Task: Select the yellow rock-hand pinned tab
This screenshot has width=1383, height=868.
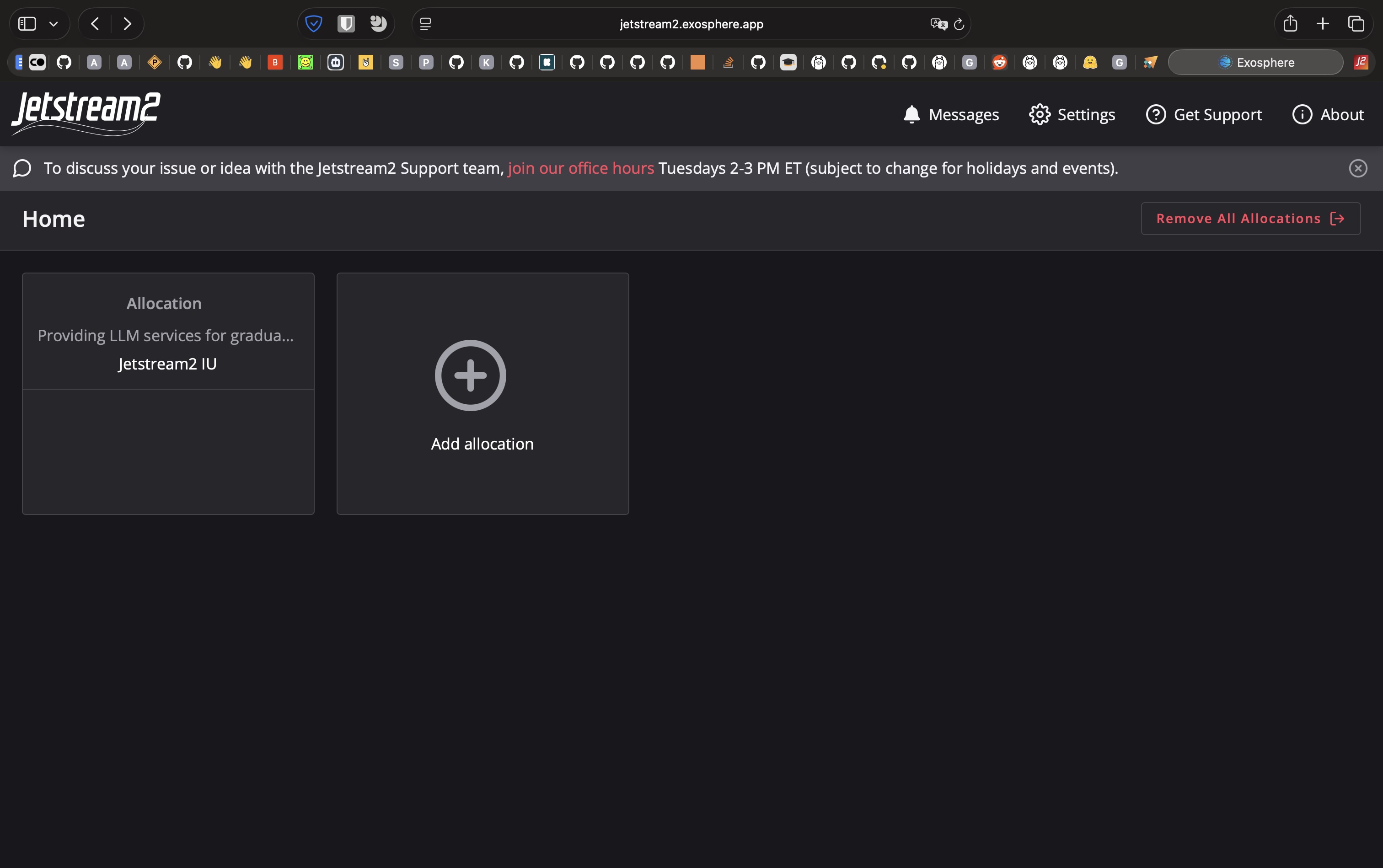Action: tap(366, 62)
